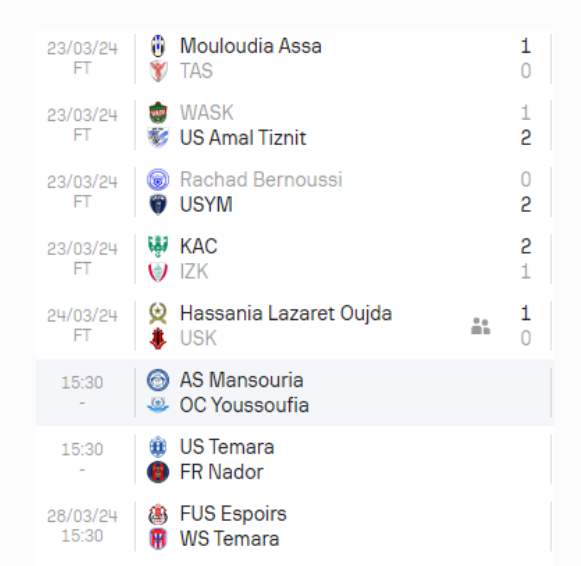
Task: Open the FUS Espoirs team name
Action: pos(233,514)
